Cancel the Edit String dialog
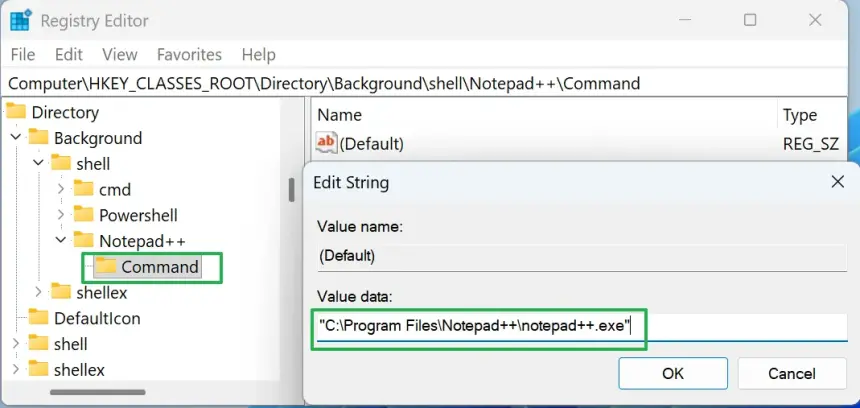The width and height of the screenshot is (860, 408). pyautogui.click(x=792, y=373)
